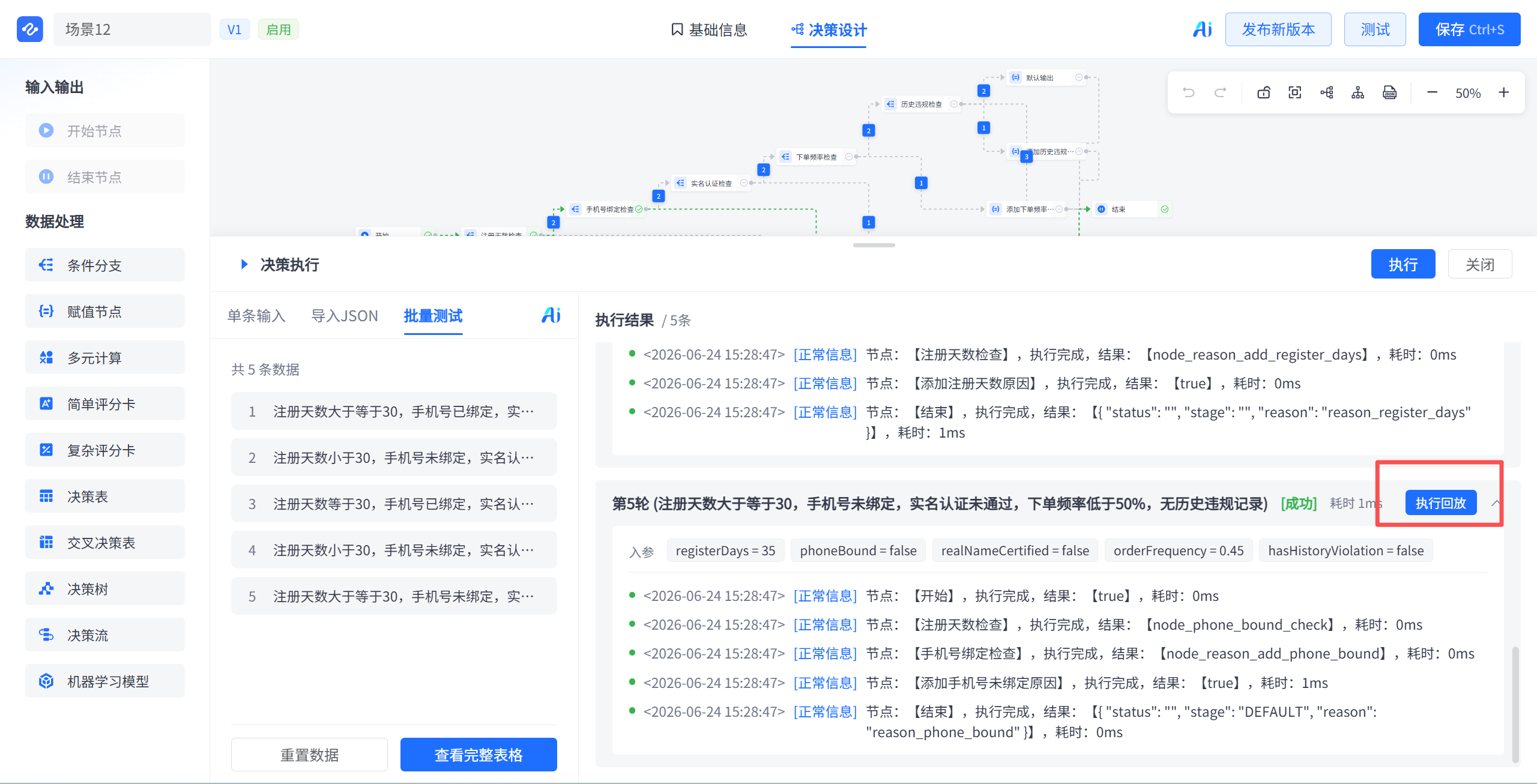Click the blue 执行 button
The width and height of the screenshot is (1537, 784).
pos(1403,264)
